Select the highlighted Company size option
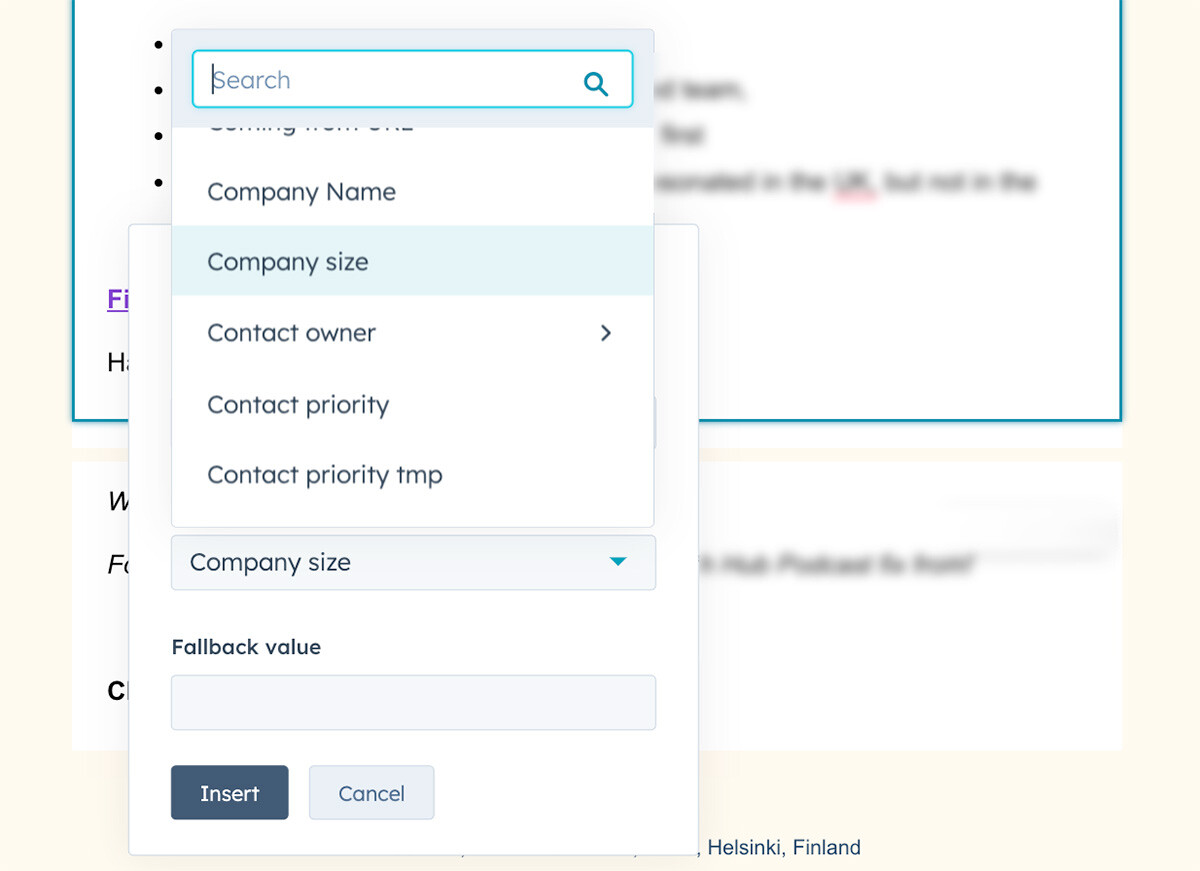This screenshot has width=1200, height=871. coord(287,261)
